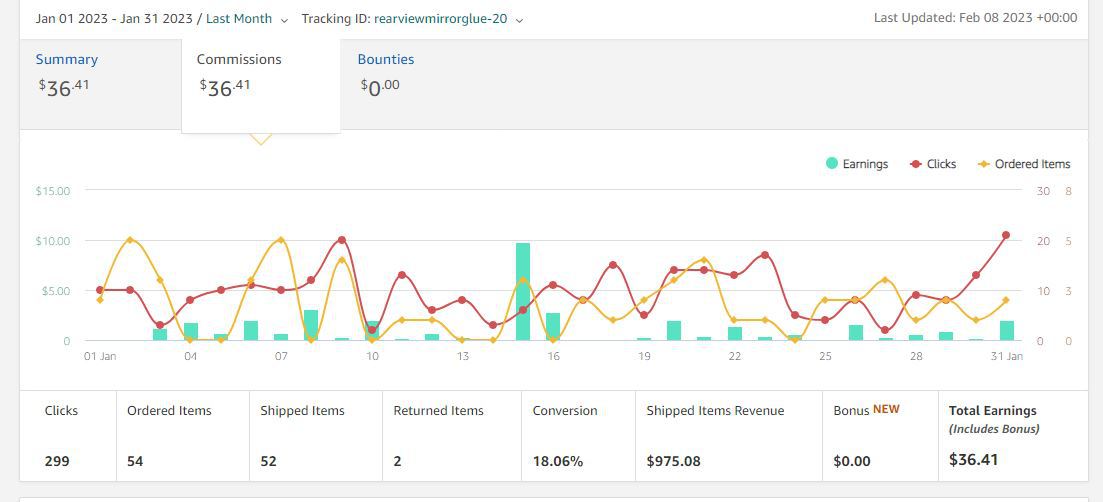Click the red clicks point on Jan 23
The width and height of the screenshot is (1103, 502).
tap(765, 255)
